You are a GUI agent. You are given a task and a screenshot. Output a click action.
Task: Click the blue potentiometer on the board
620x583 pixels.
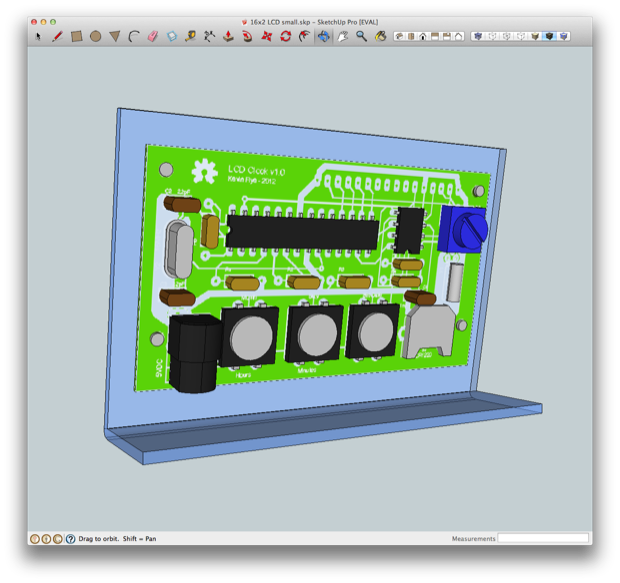click(463, 230)
